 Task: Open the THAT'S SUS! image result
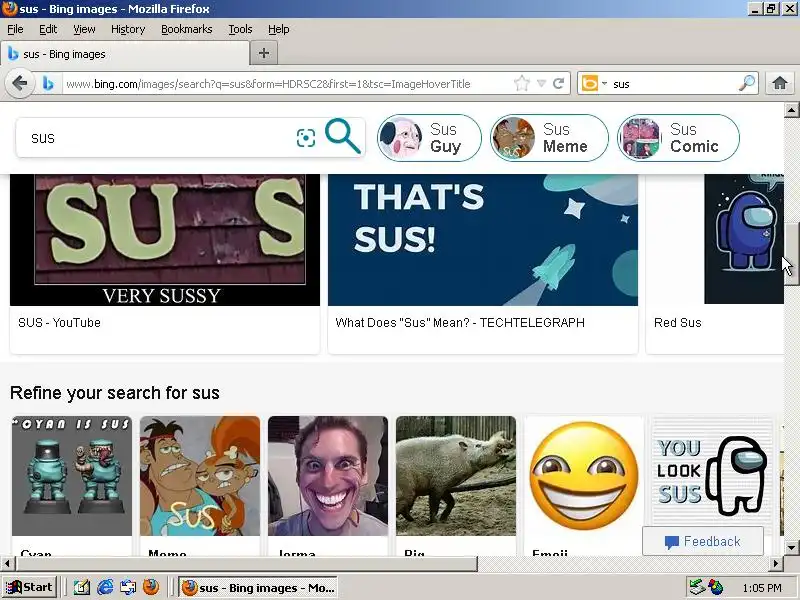pyautogui.click(x=483, y=240)
